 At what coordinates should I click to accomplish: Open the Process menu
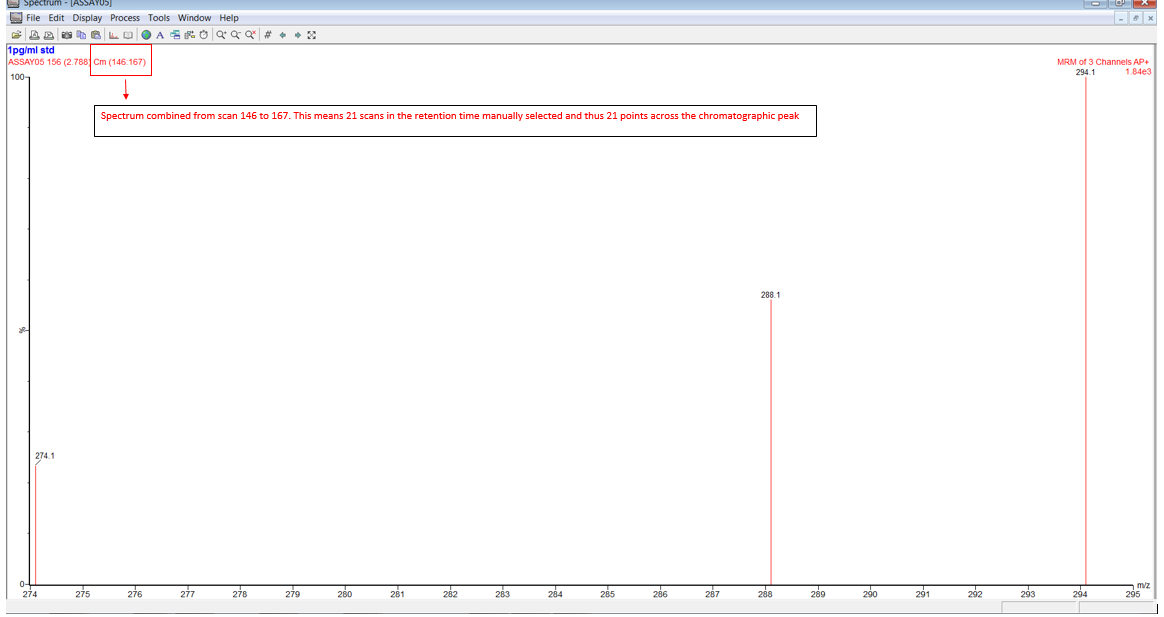click(125, 18)
